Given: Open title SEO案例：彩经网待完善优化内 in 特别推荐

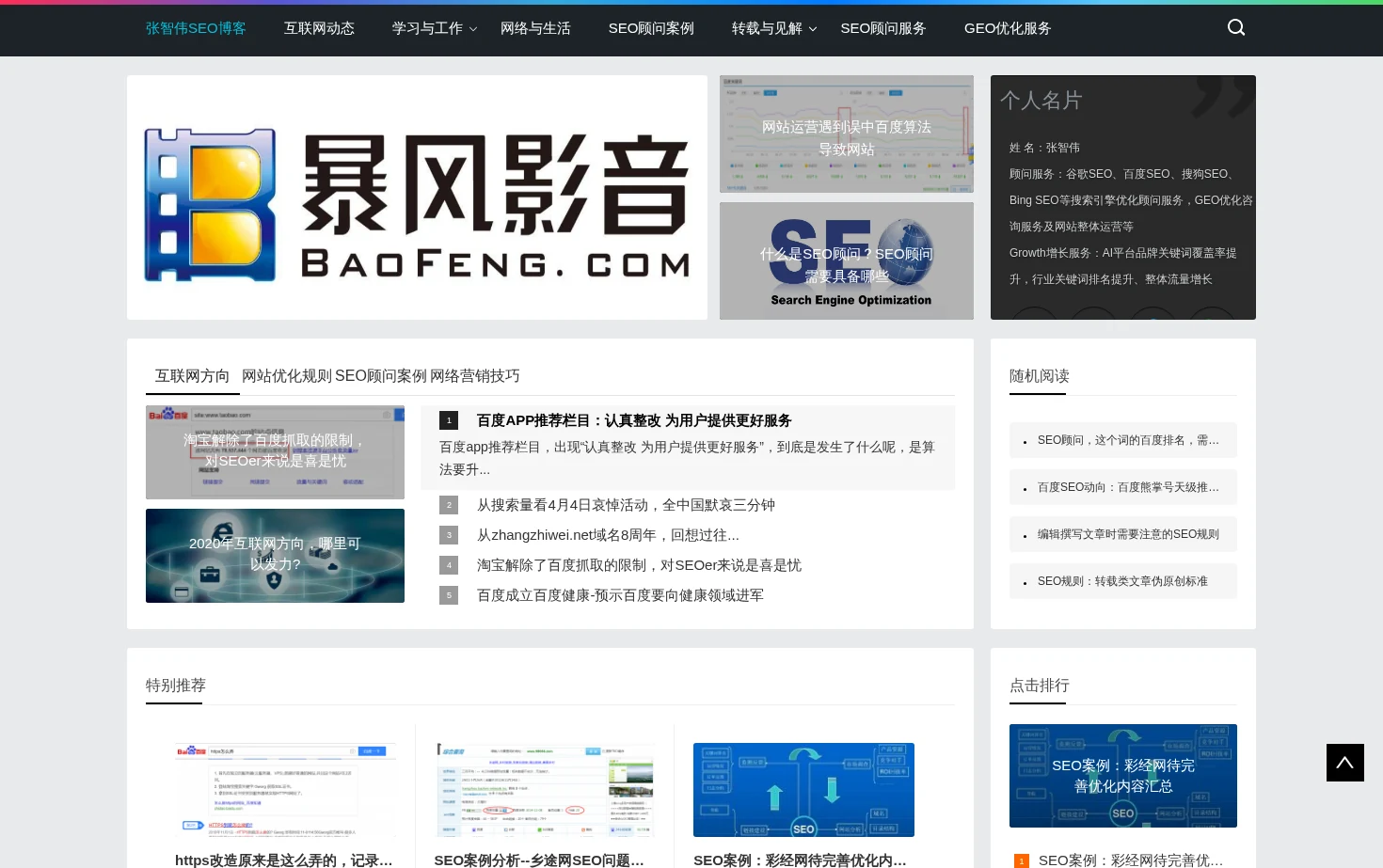Looking at the screenshot, I should point(800,860).
